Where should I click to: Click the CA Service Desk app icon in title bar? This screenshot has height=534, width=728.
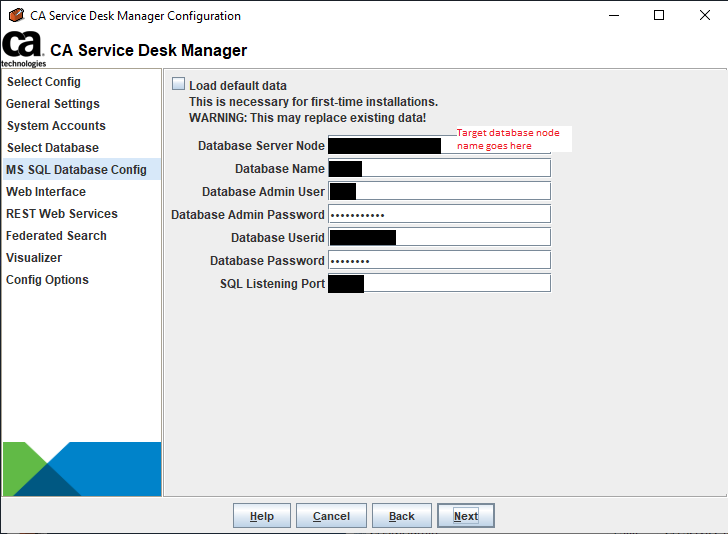16,15
